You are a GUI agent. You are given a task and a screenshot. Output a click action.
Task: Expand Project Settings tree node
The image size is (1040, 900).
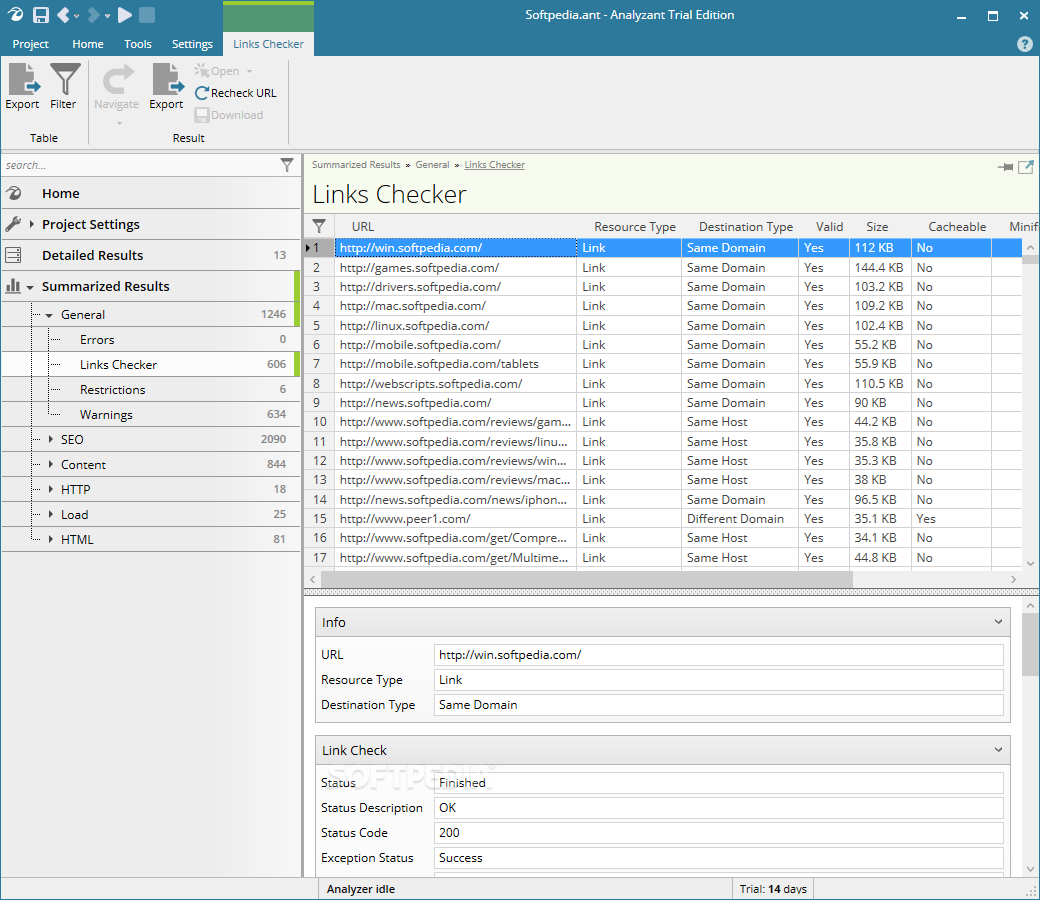click(32, 224)
